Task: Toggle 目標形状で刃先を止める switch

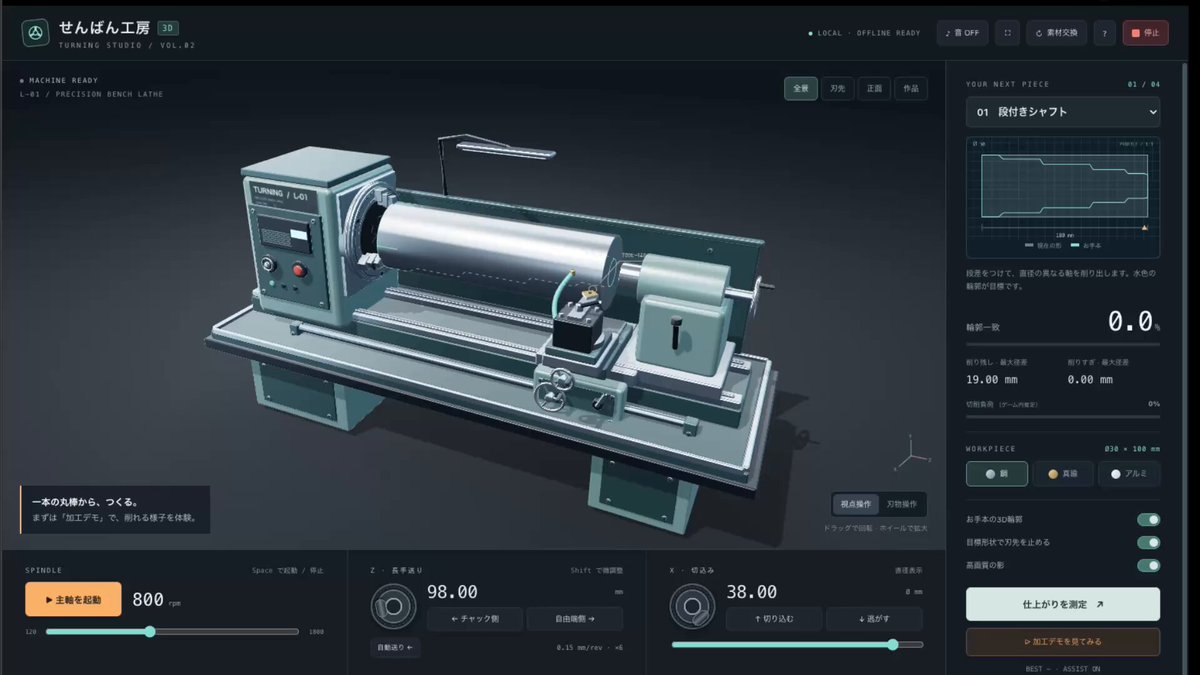Action: 1149,543
